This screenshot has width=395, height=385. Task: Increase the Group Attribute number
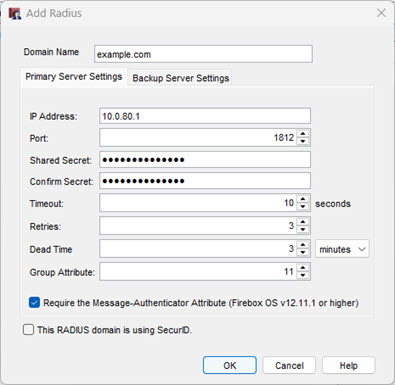pyautogui.click(x=303, y=268)
